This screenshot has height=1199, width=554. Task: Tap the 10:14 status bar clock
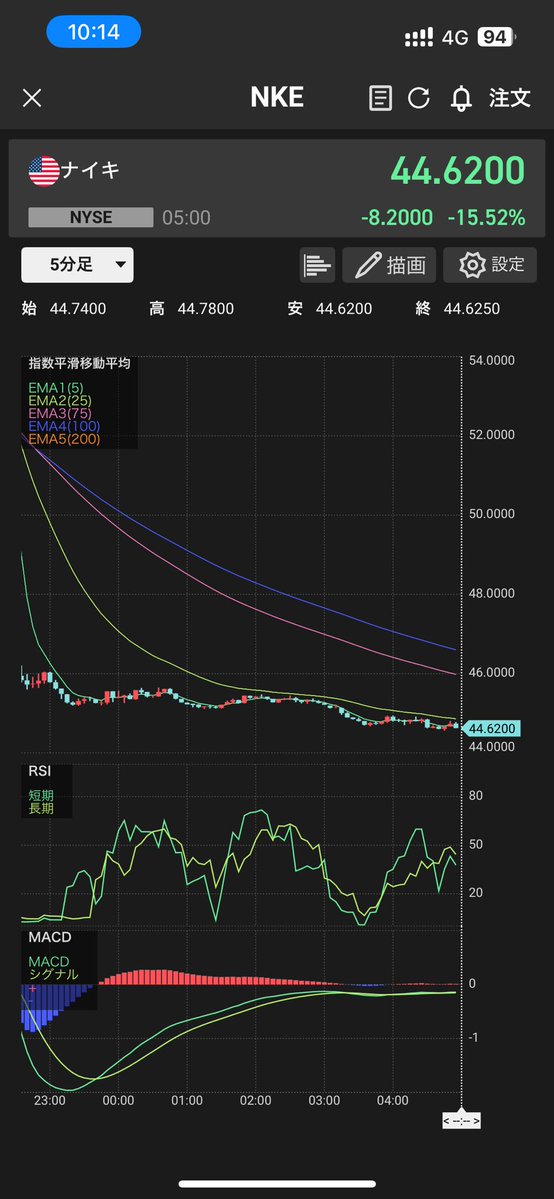point(93,32)
